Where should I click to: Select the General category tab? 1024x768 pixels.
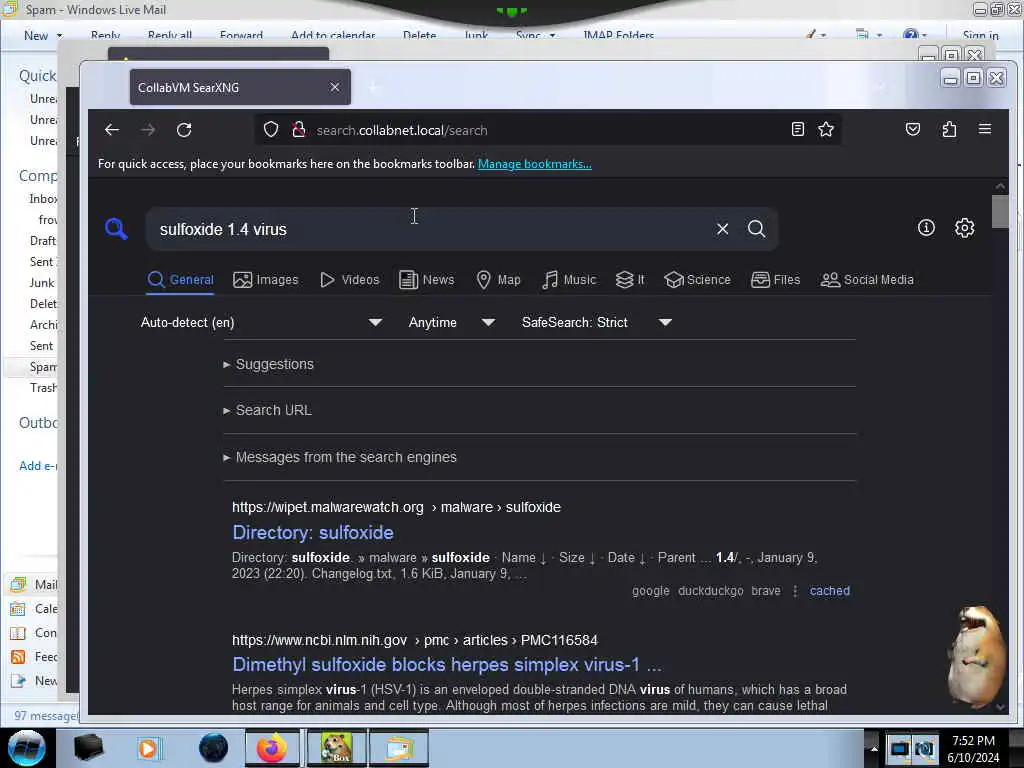click(181, 280)
